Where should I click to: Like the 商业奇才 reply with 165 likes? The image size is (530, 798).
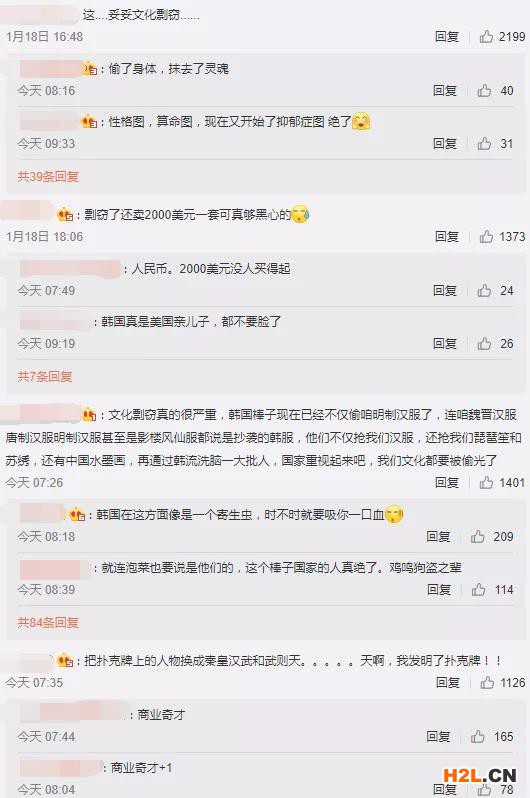478,736
